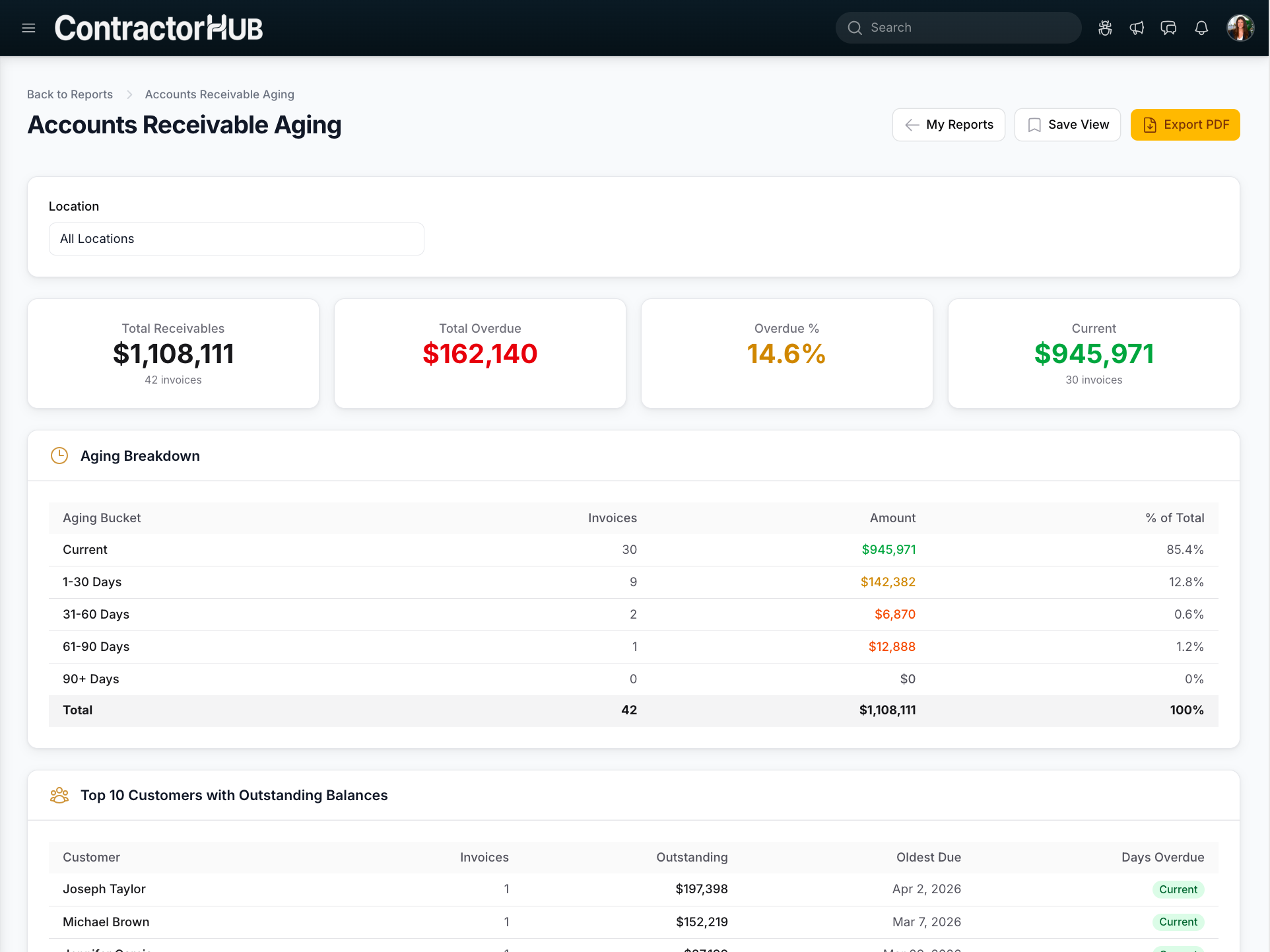The height and width of the screenshot is (952, 1270).
Task: Click the ContractorHUB logo
Action: tap(158, 27)
